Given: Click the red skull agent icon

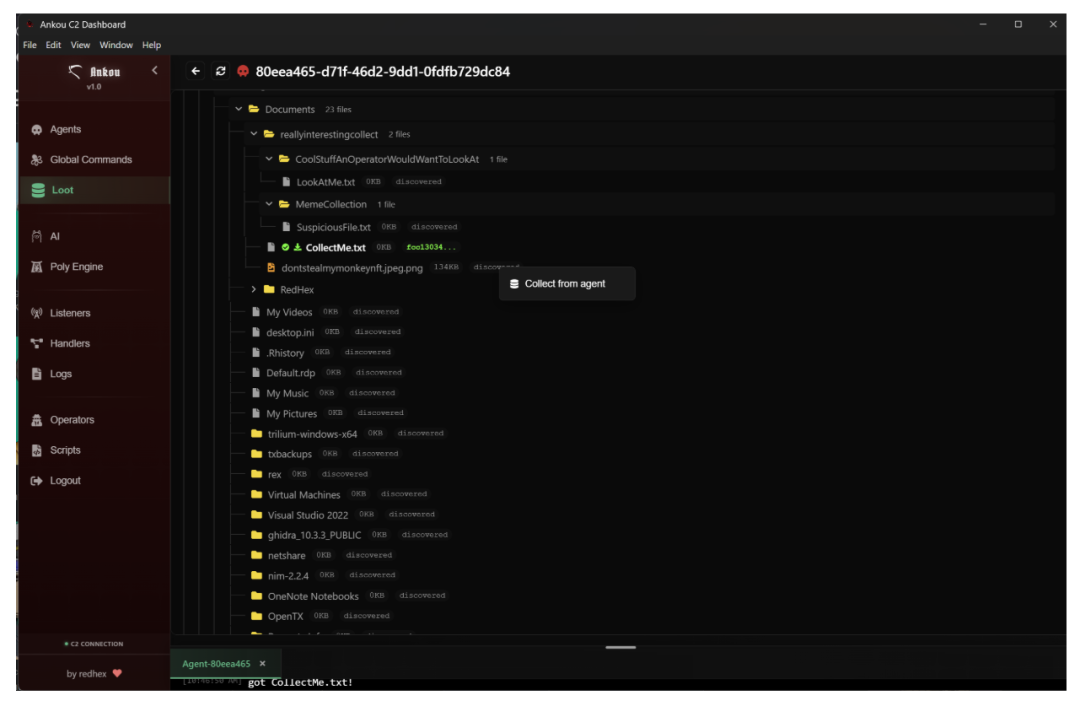Looking at the screenshot, I should 243,71.
